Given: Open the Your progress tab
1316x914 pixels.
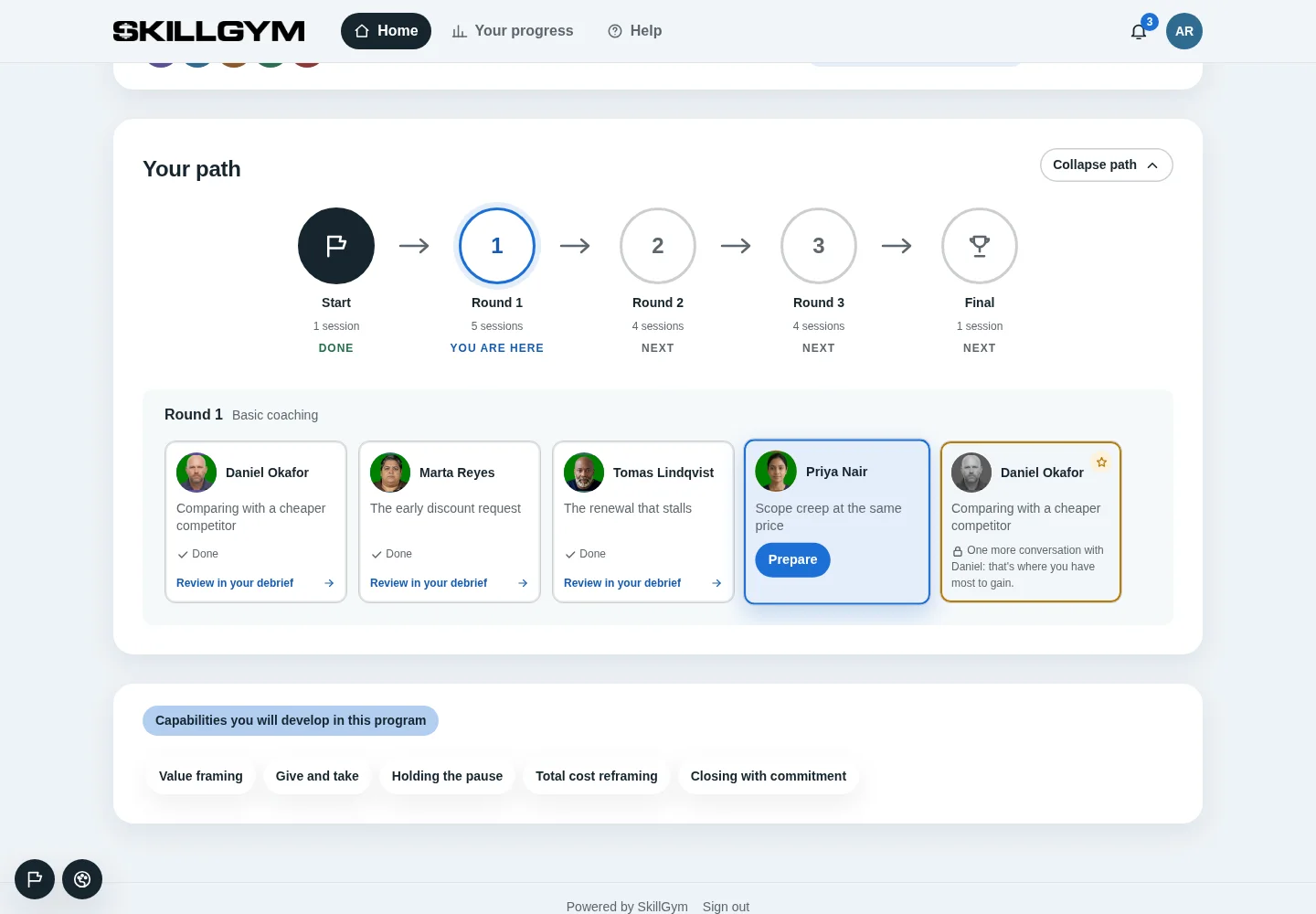Looking at the screenshot, I should coord(512,31).
